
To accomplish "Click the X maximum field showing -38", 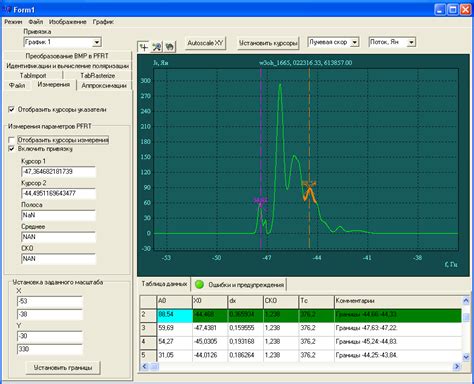I will [50, 314].
